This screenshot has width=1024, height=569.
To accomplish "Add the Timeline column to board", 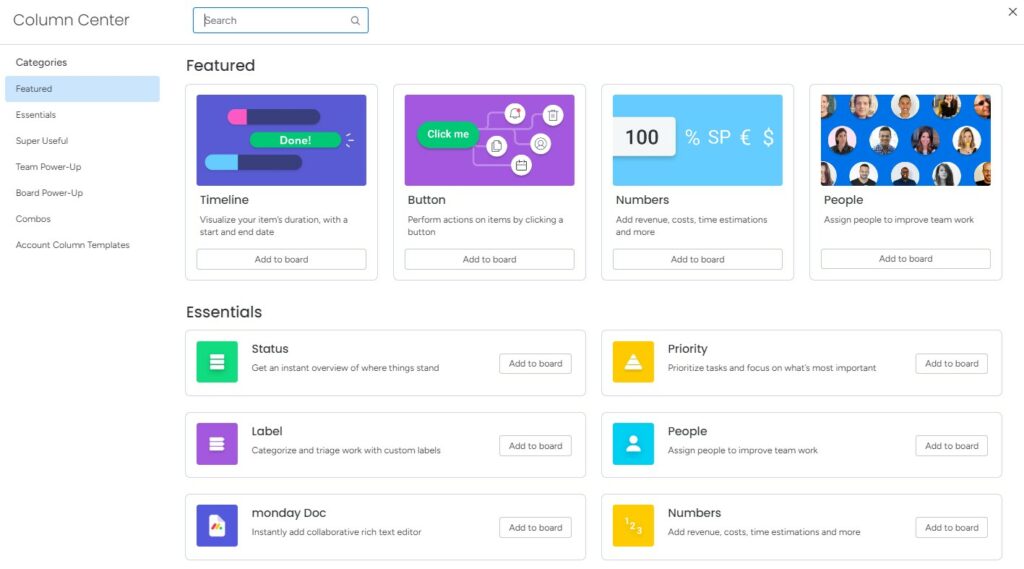I will (x=281, y=260).
